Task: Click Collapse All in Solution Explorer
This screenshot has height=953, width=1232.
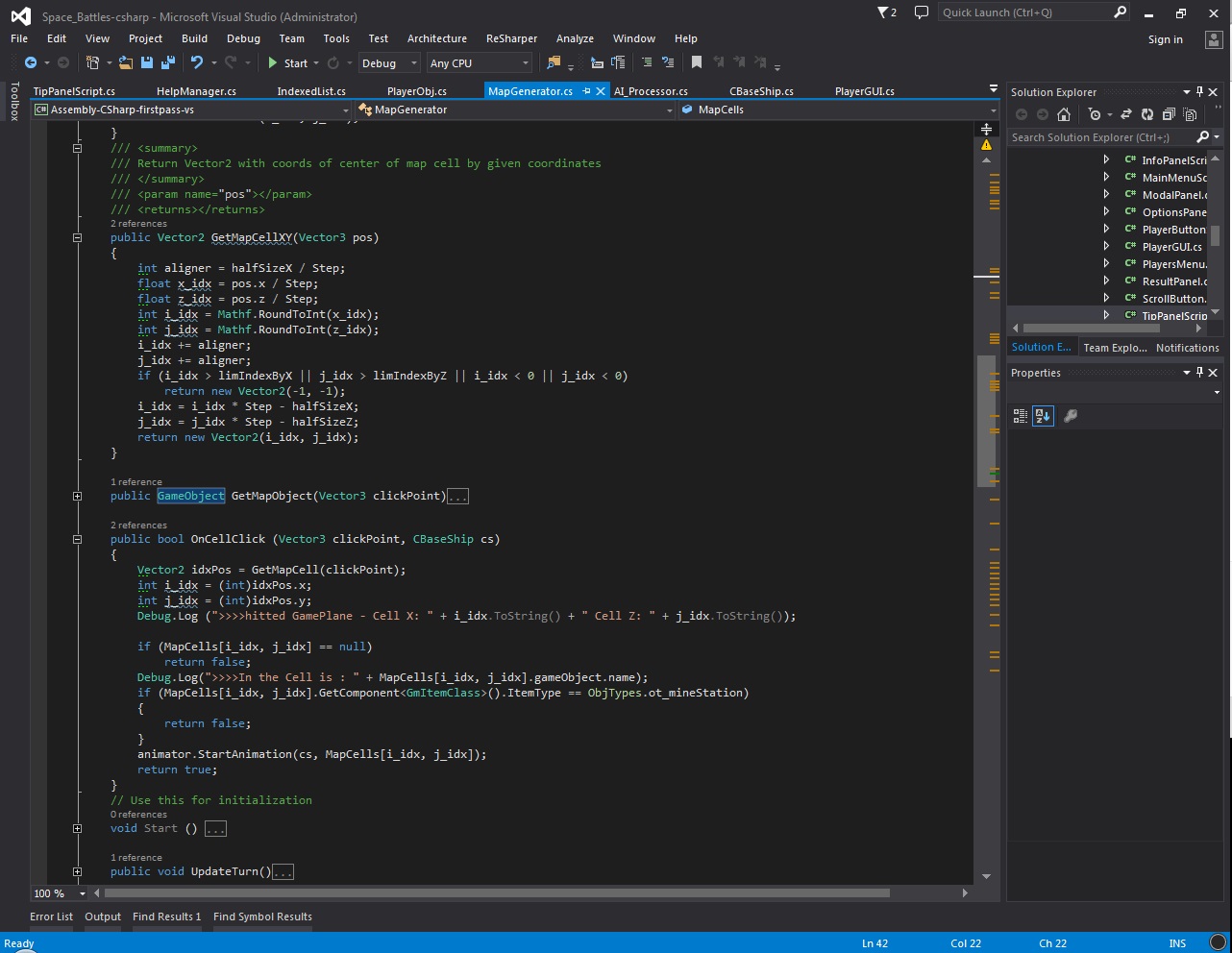Action: (x=1169, y=114)
